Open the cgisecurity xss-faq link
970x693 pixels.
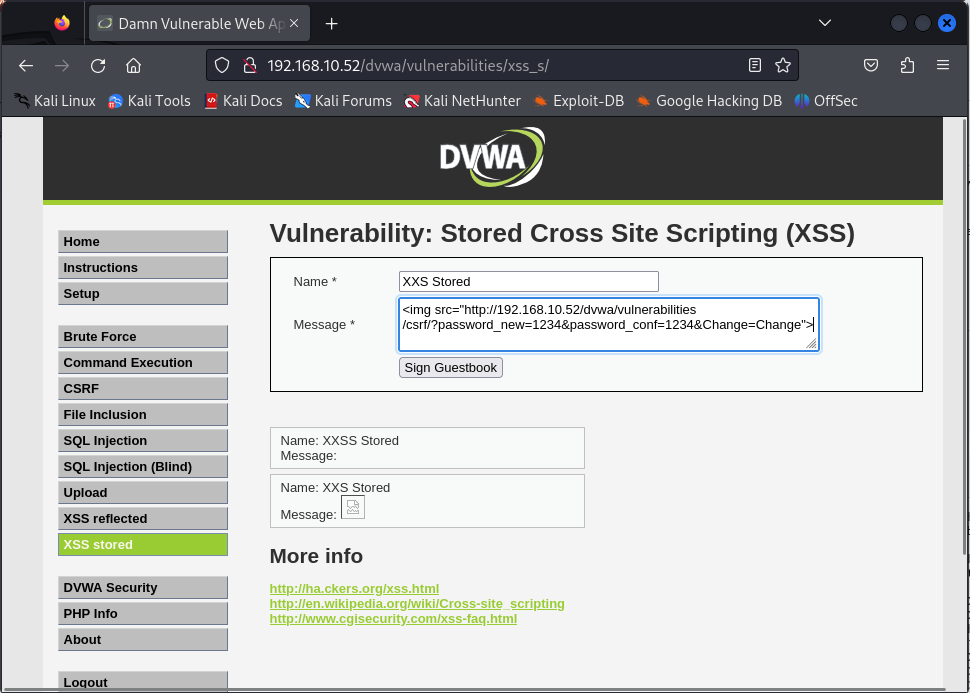pyautogui.click(x=393, y=619)
